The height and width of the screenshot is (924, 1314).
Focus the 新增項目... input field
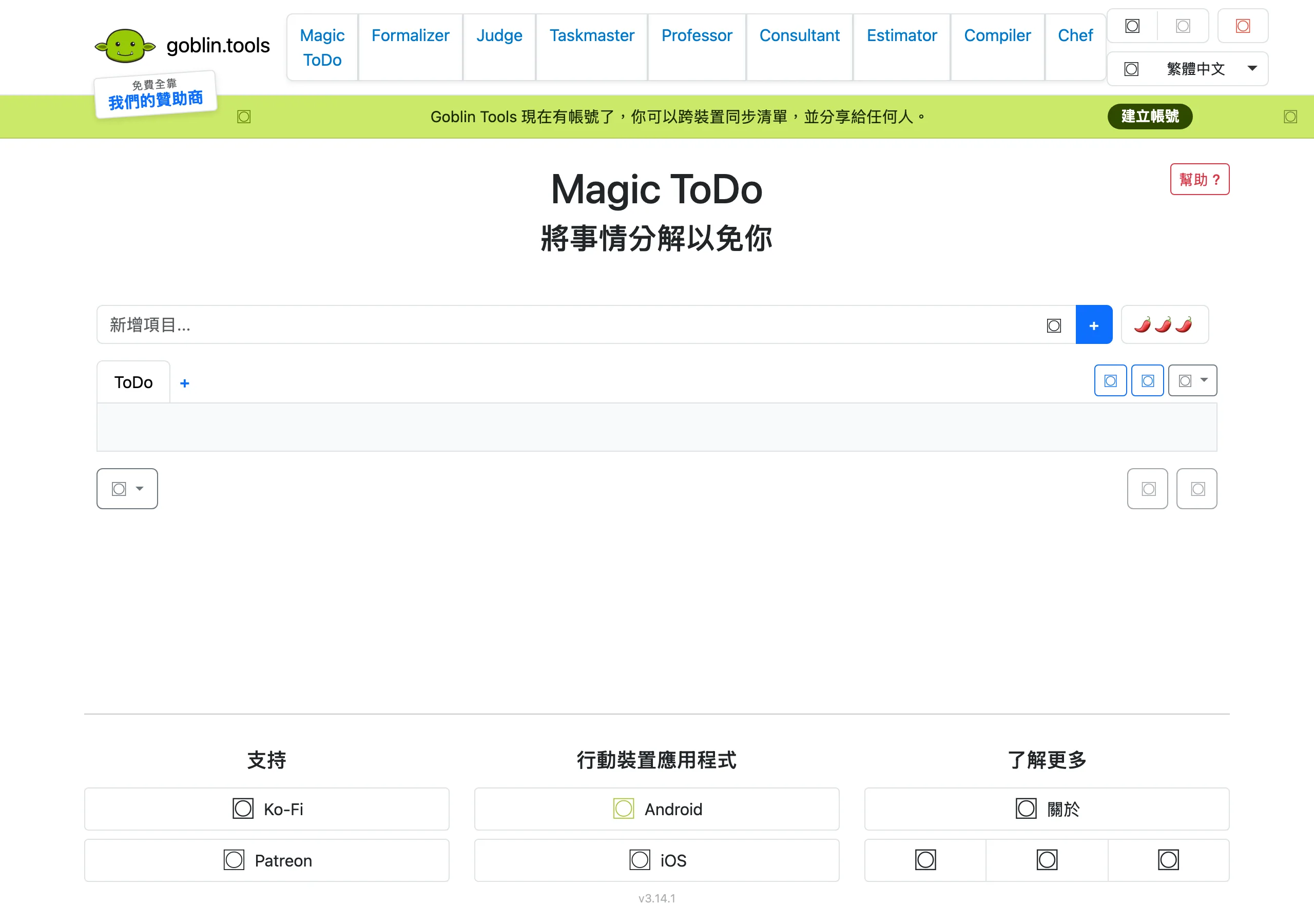click(x=586, y=324)
